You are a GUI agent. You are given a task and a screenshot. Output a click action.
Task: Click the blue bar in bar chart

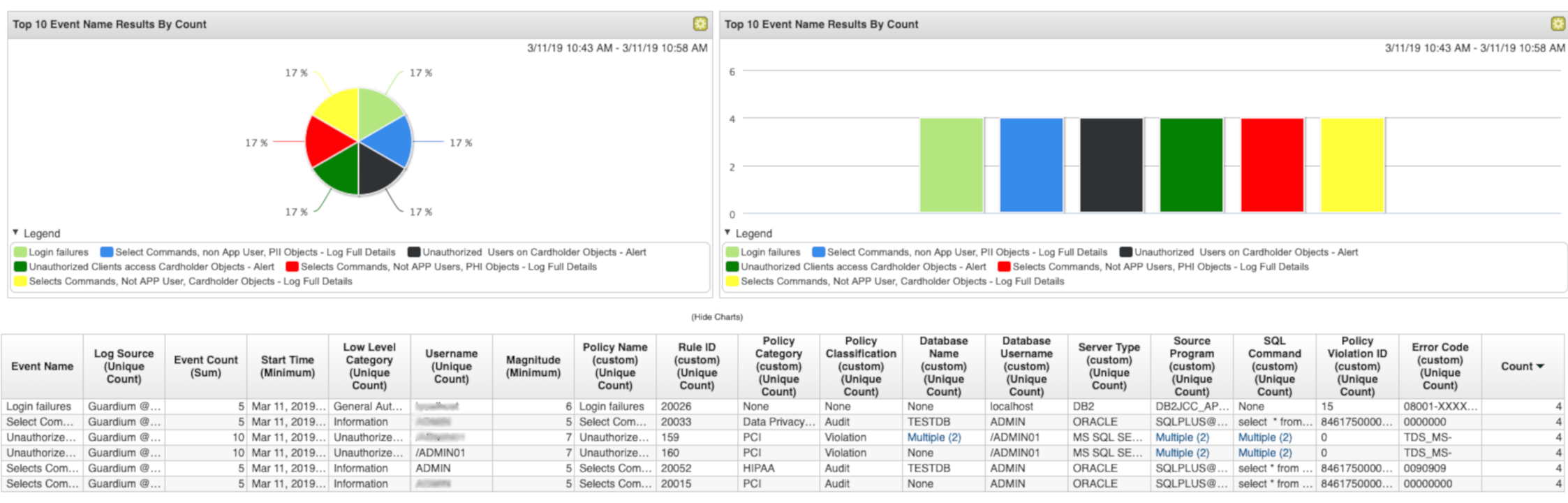coord(1031,165)
